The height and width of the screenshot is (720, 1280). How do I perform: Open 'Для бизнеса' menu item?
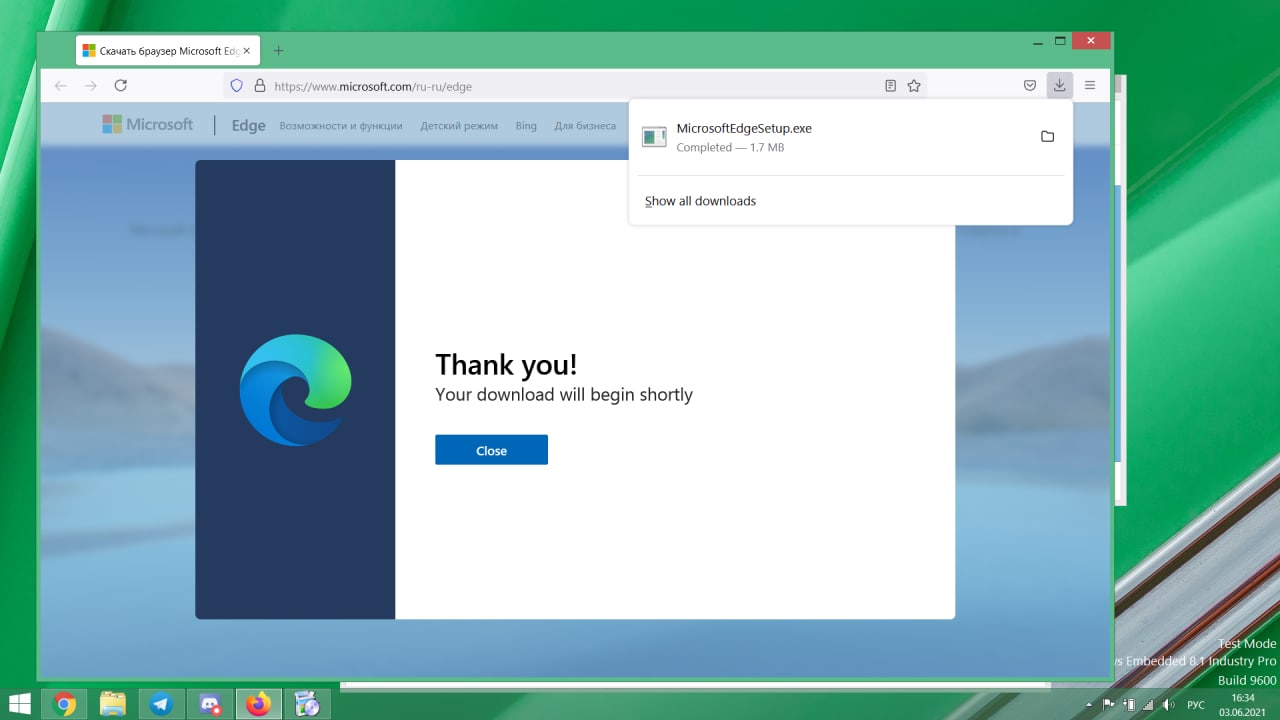[x=585, y=126]
